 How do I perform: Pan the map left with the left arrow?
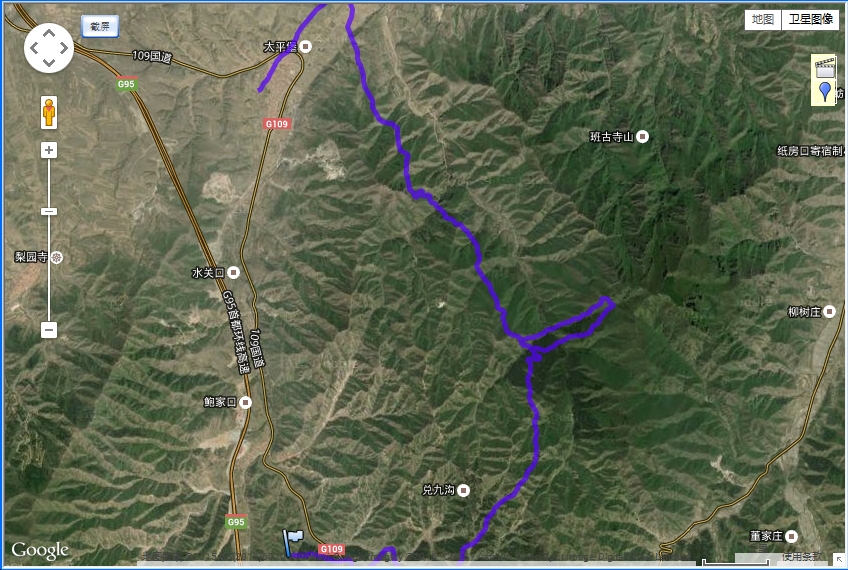(34, 48)
